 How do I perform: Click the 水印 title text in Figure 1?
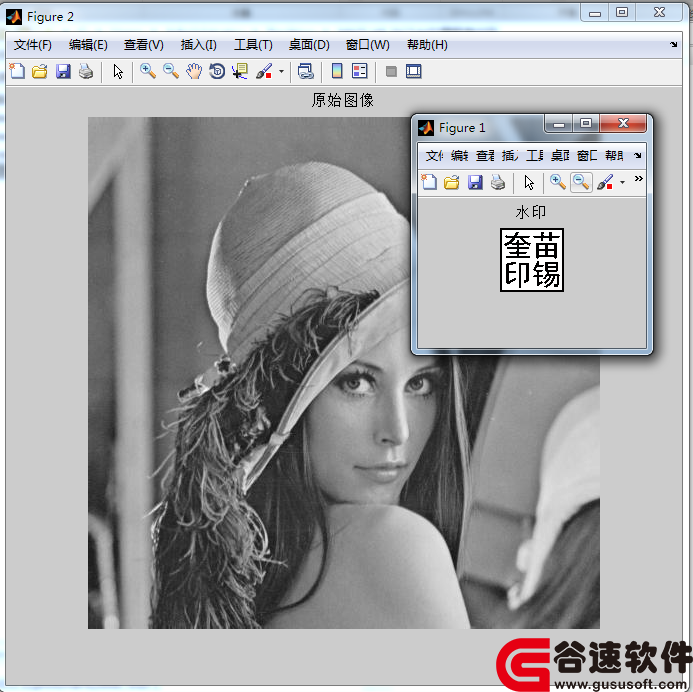coord(530,212)
